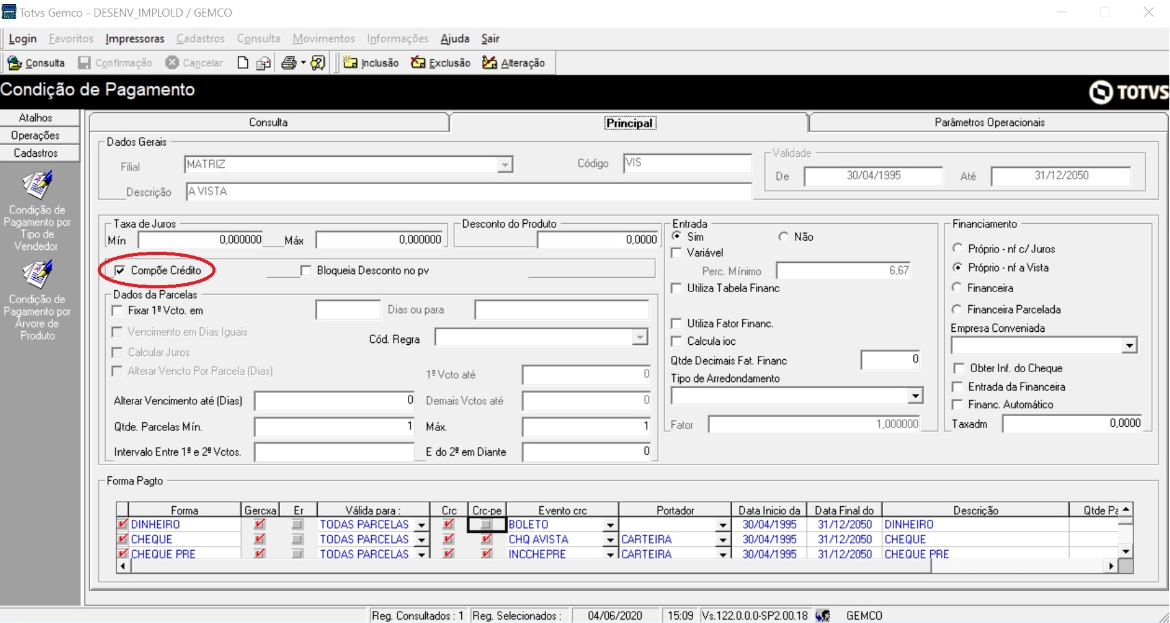
Task: Click the Forma Pagto horizontal scrollbar
Action: (x=618, y=566)
